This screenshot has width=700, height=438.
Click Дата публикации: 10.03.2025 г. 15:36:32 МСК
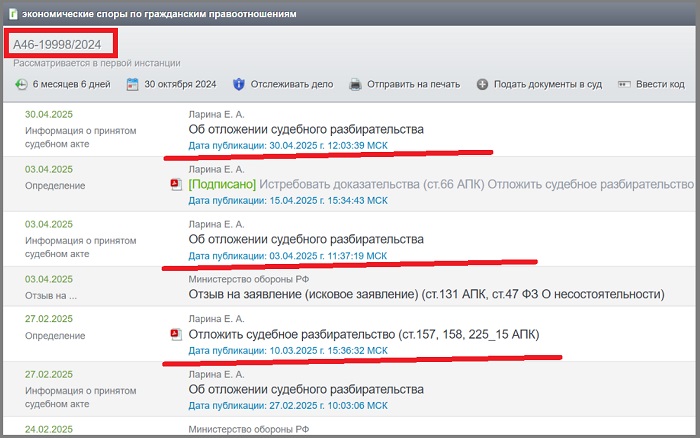click(x=288, y=350)
